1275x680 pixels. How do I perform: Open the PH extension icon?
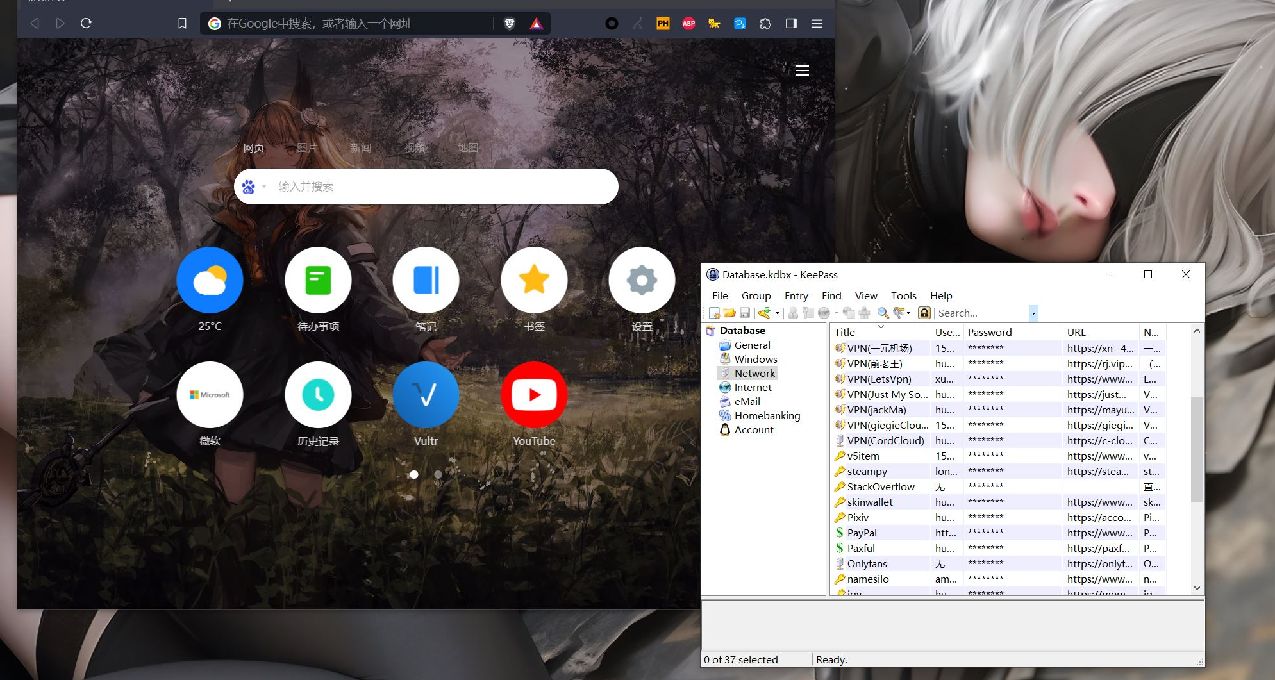tap(662, 23)
